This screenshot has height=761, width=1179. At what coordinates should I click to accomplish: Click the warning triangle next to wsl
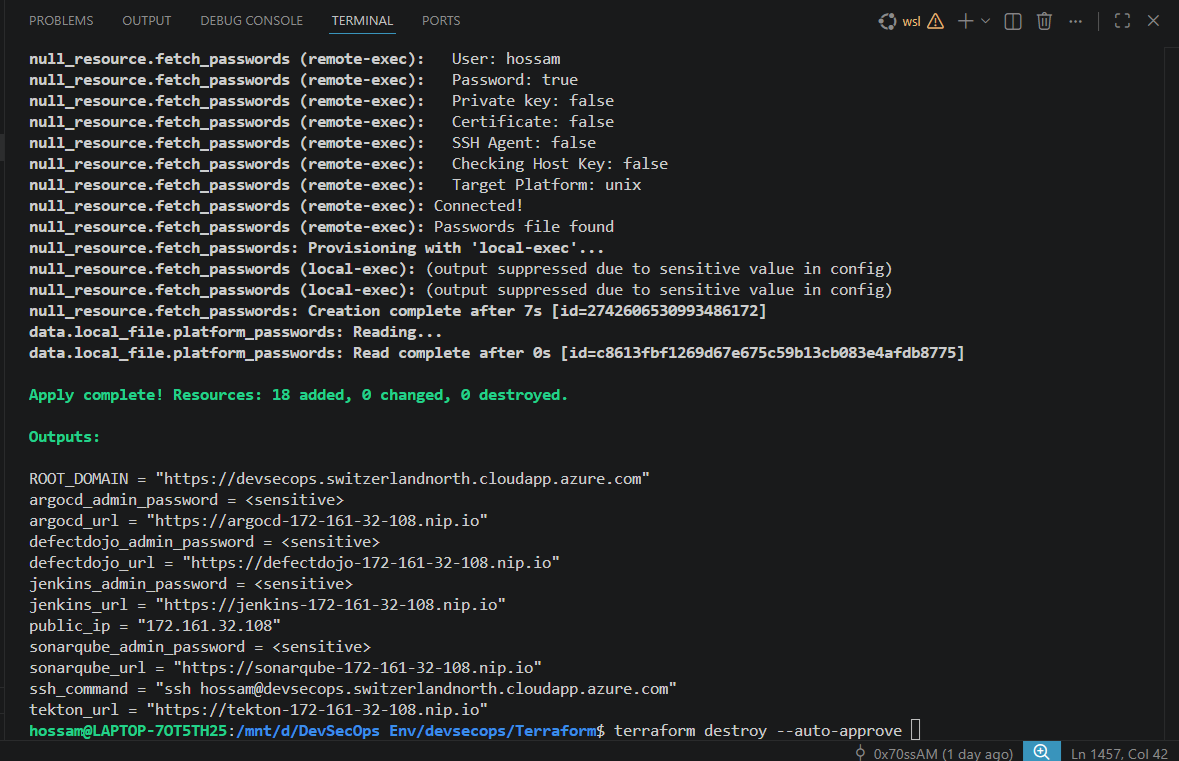[934, 20]
